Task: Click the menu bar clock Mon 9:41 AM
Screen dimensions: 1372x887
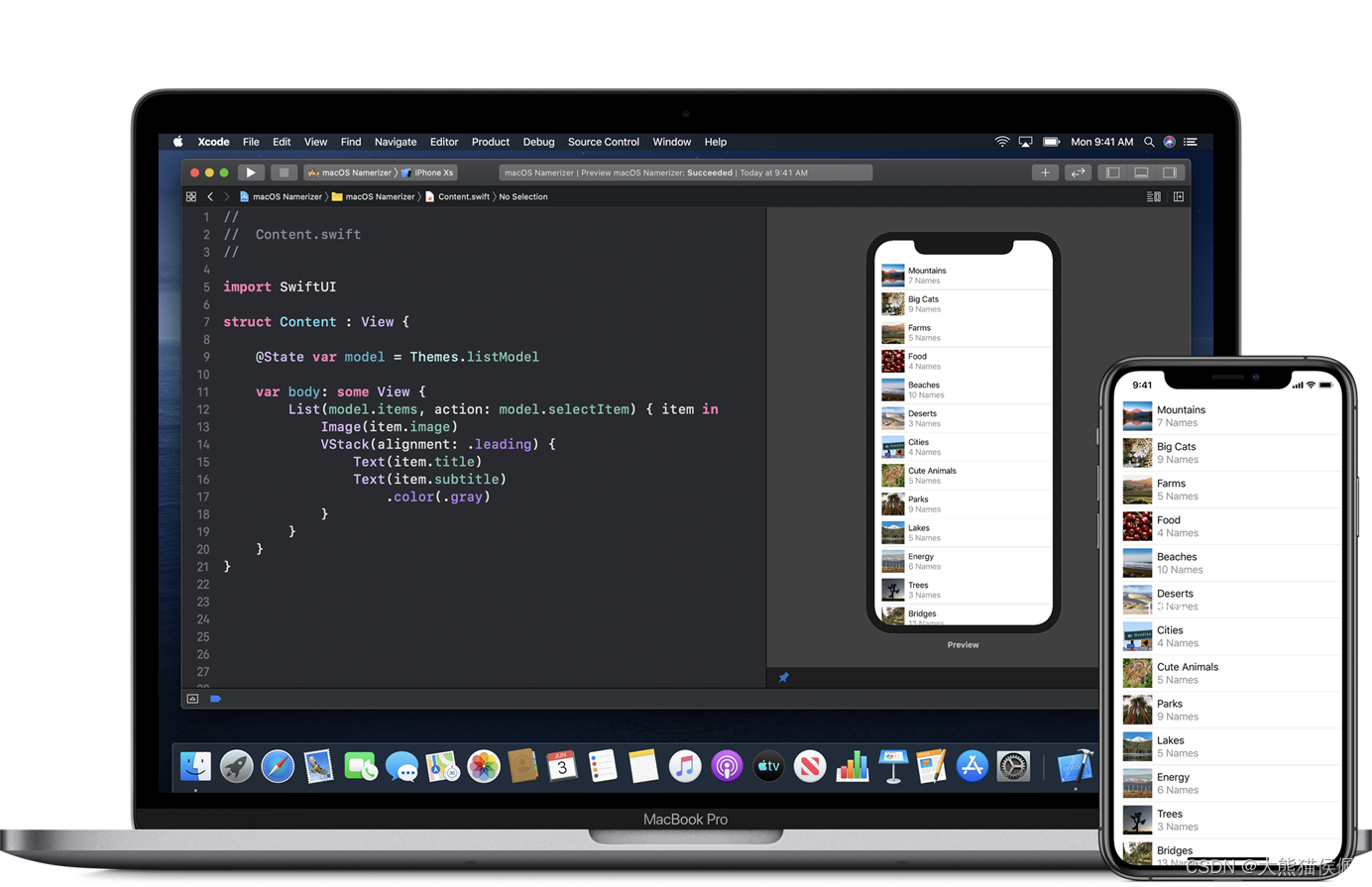Action: [1101, 142]
